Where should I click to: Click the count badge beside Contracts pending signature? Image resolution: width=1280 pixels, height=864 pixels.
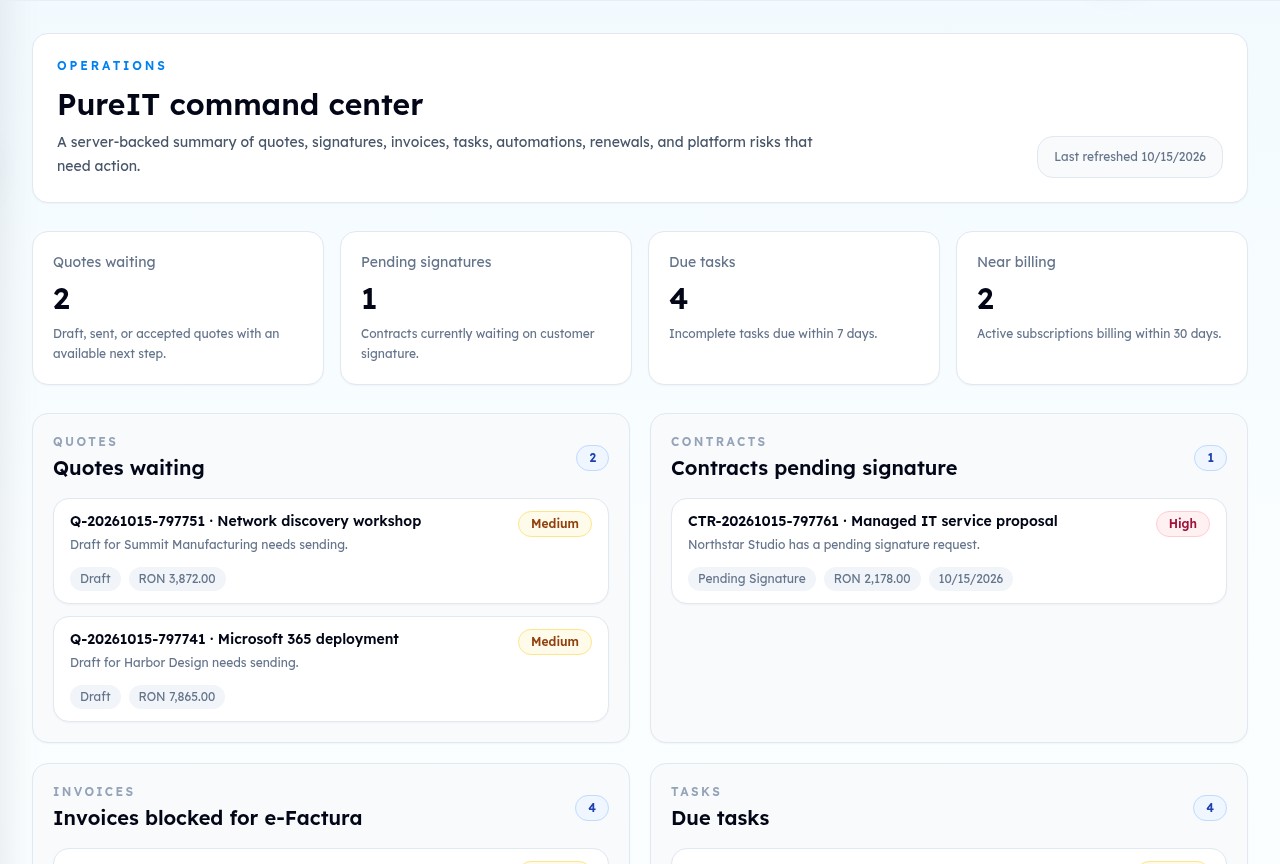[1210, 458]
